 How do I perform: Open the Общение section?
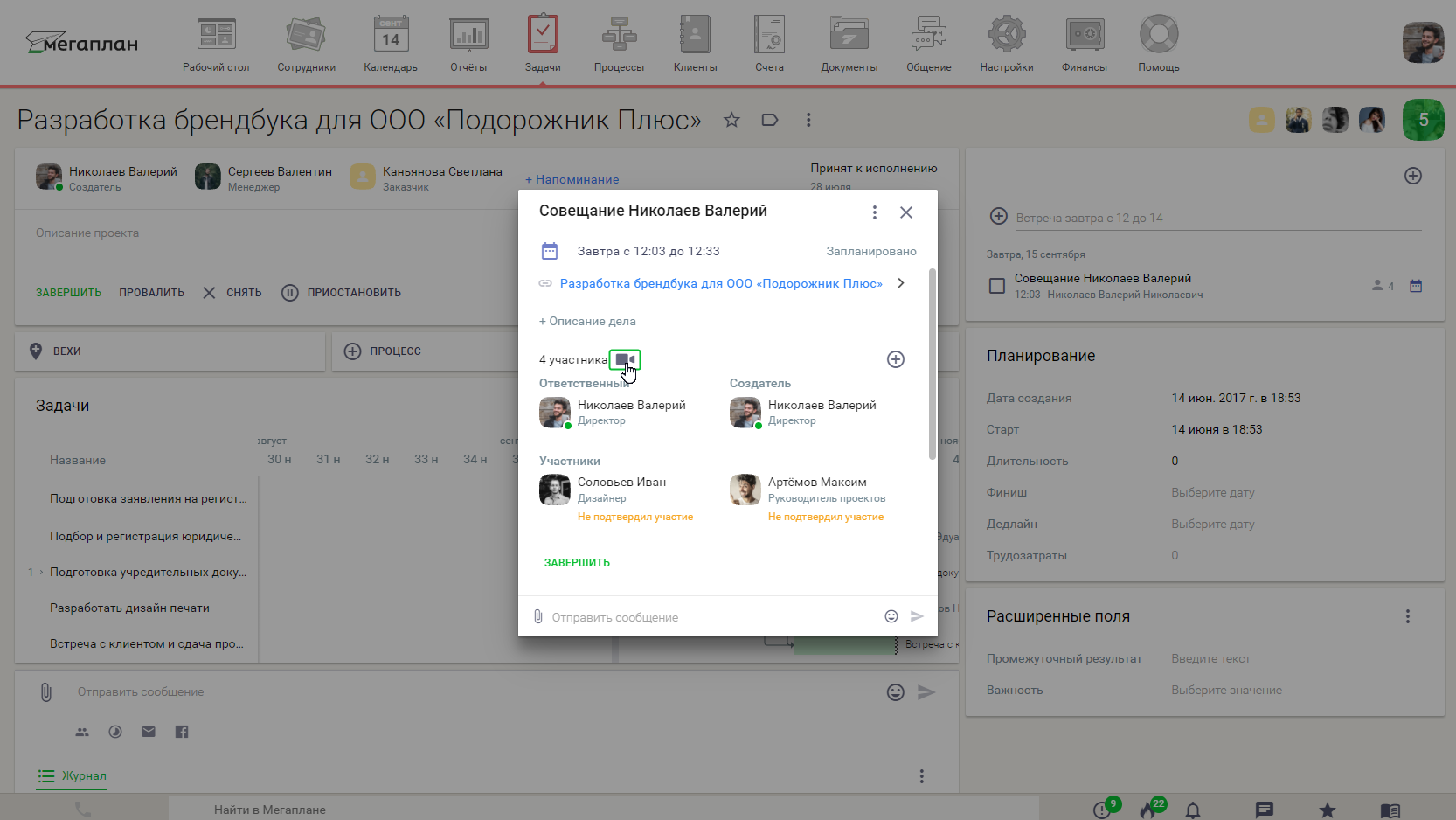point(928,44)
